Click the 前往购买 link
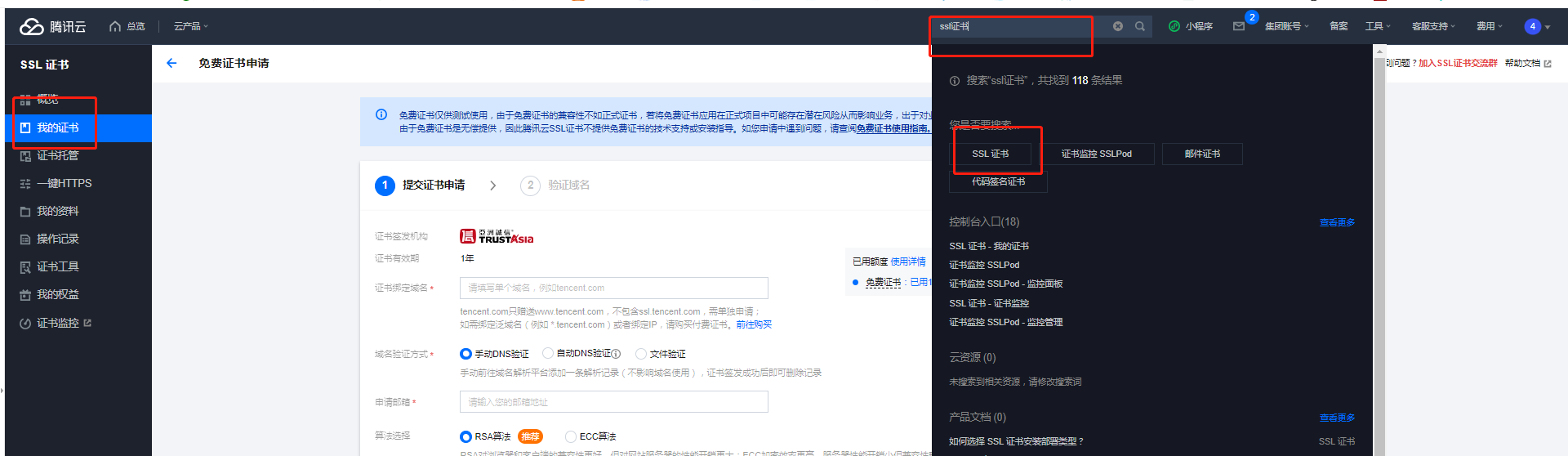 (753, 324)
